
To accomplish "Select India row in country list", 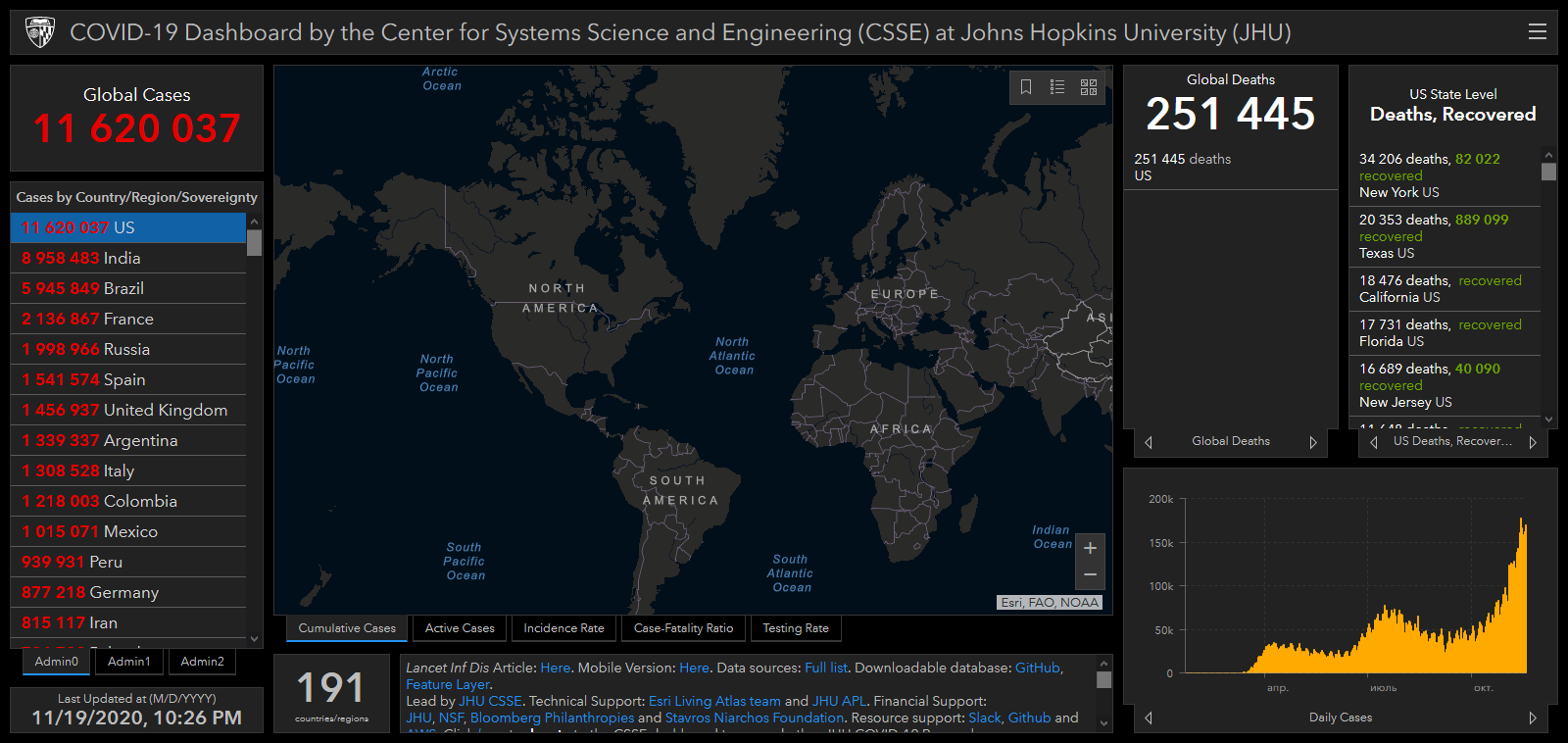I will tap(128, 258).
